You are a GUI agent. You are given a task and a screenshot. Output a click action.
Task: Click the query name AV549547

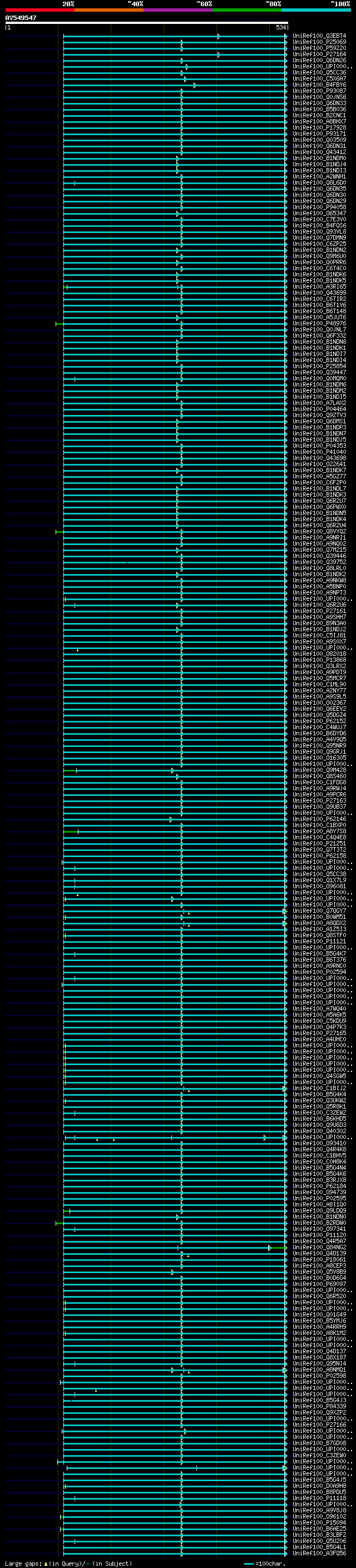(x=21, y=18)
